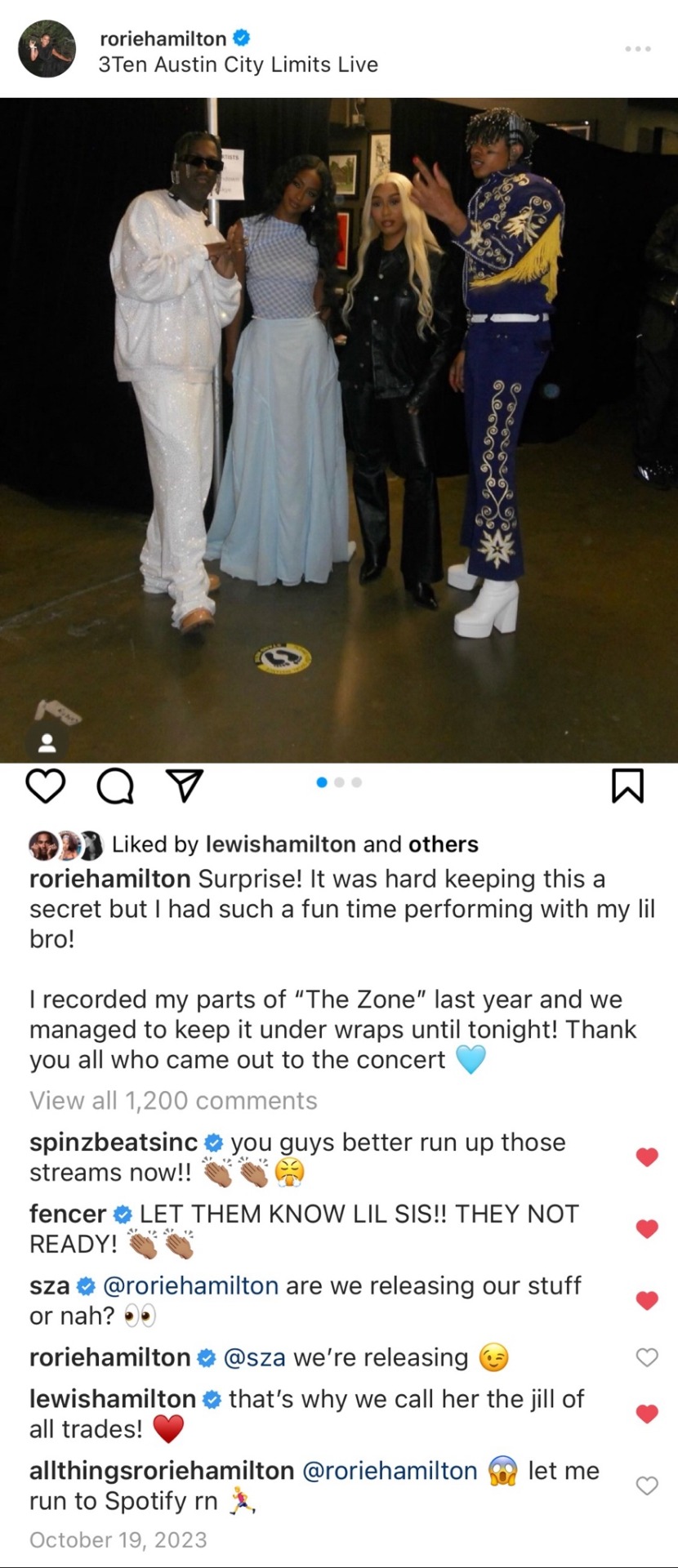Open the three-dot post options menu

638,49
